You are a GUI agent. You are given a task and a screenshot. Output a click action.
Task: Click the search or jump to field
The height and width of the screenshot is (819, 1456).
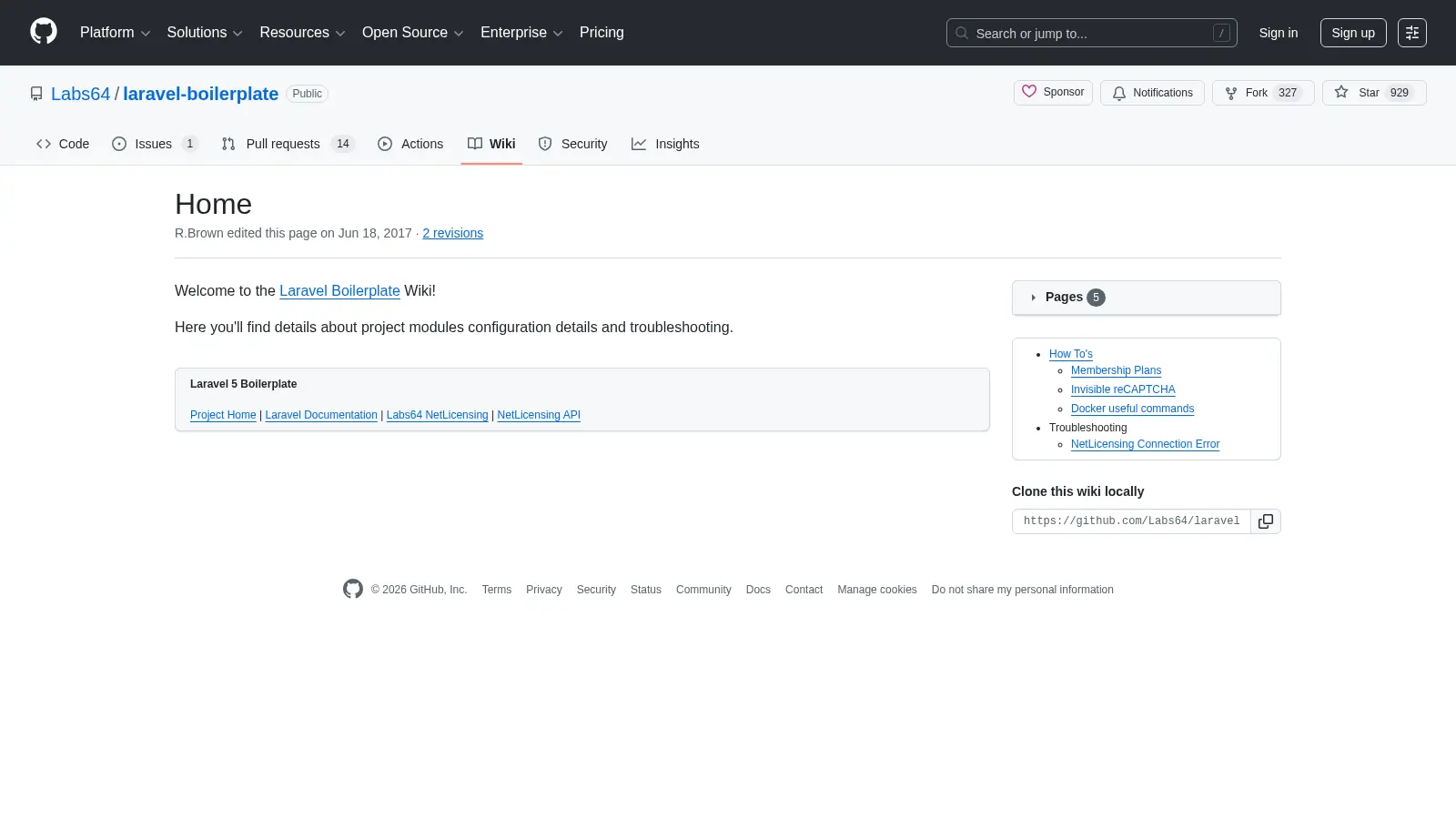tap(1092, 33)
